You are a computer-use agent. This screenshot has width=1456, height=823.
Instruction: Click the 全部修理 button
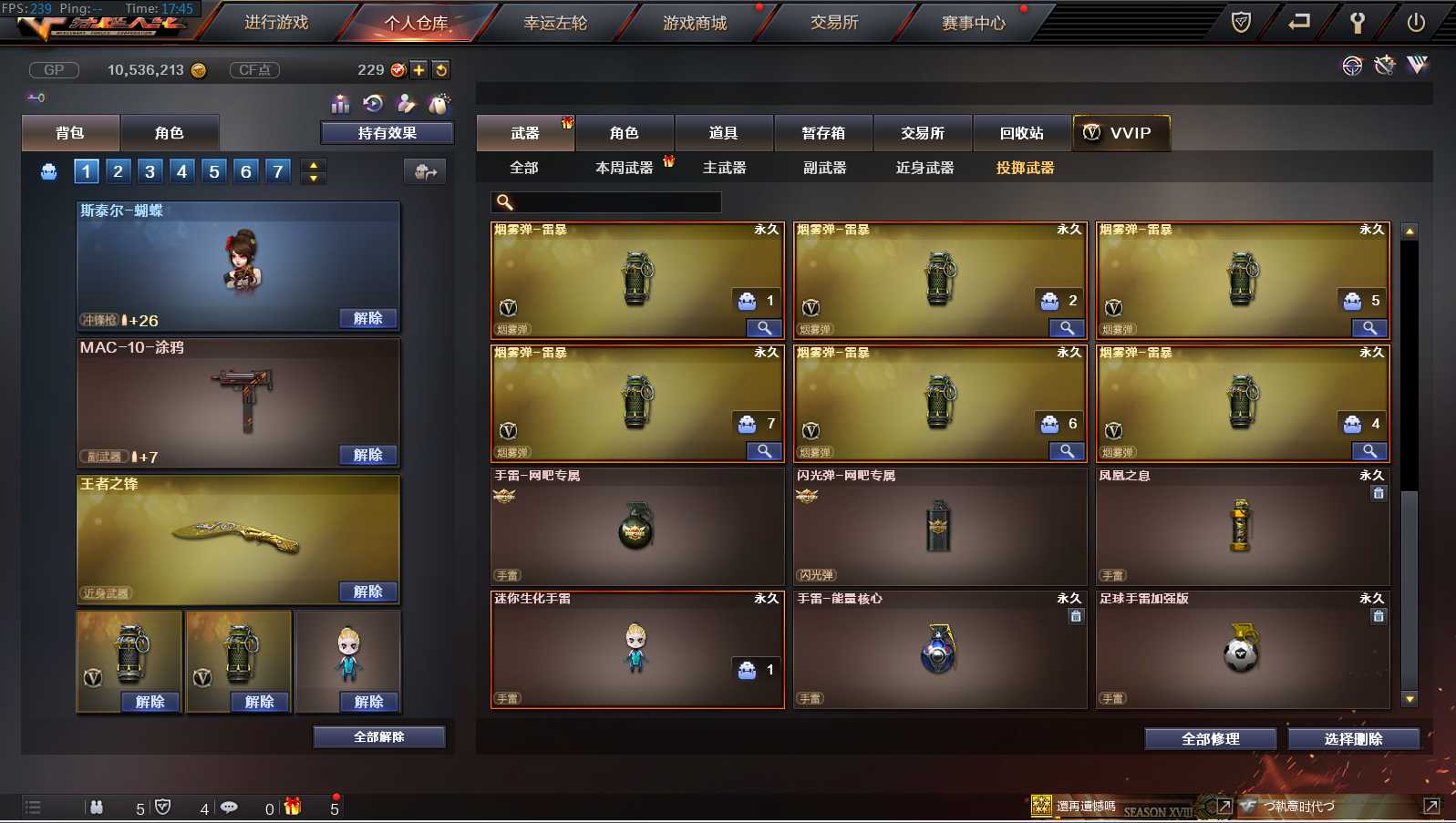coord(1210,739)
